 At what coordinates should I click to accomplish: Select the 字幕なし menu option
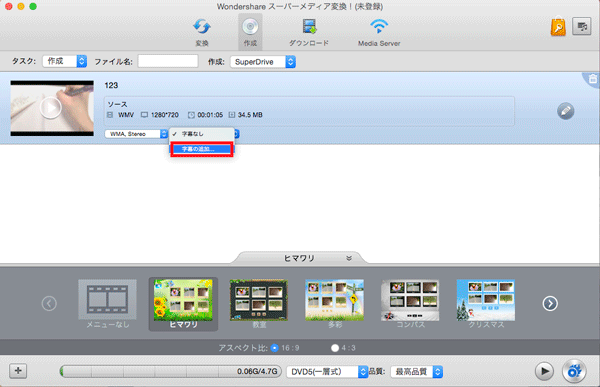point(202,134)
